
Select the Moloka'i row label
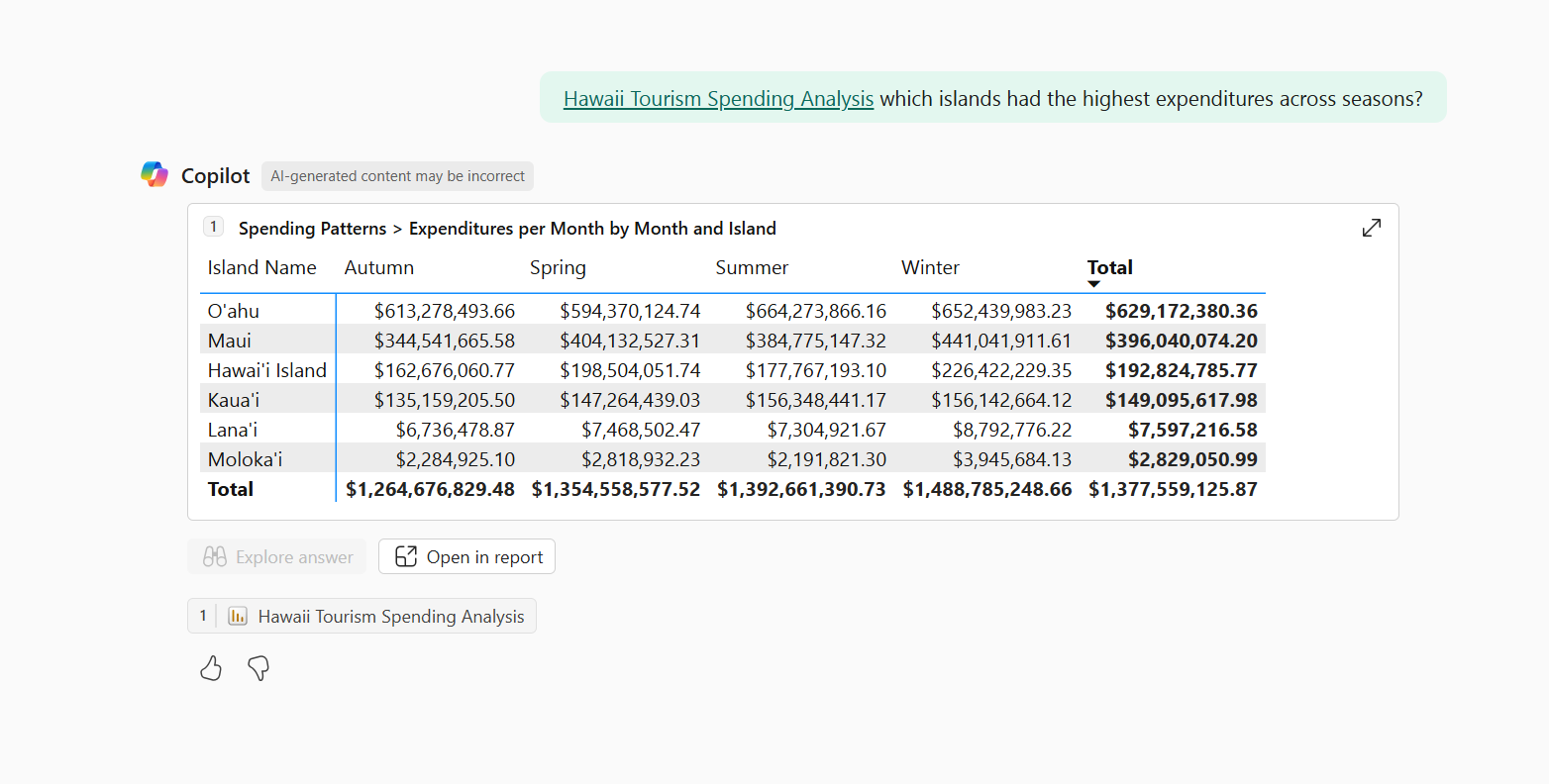(x=245, y=459)
